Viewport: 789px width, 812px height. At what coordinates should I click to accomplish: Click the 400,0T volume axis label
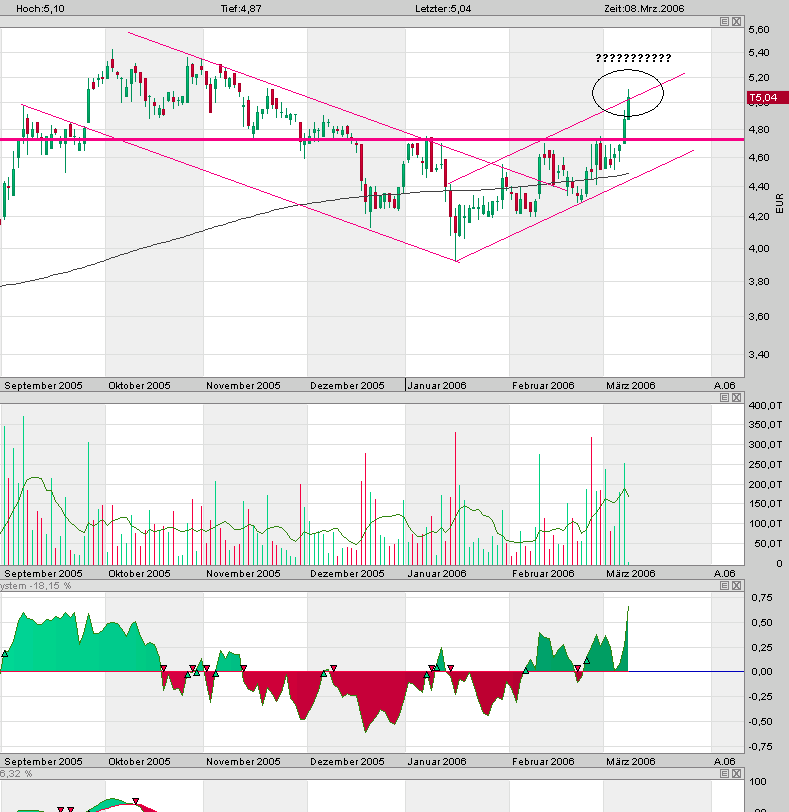click(x=765, y=405)
